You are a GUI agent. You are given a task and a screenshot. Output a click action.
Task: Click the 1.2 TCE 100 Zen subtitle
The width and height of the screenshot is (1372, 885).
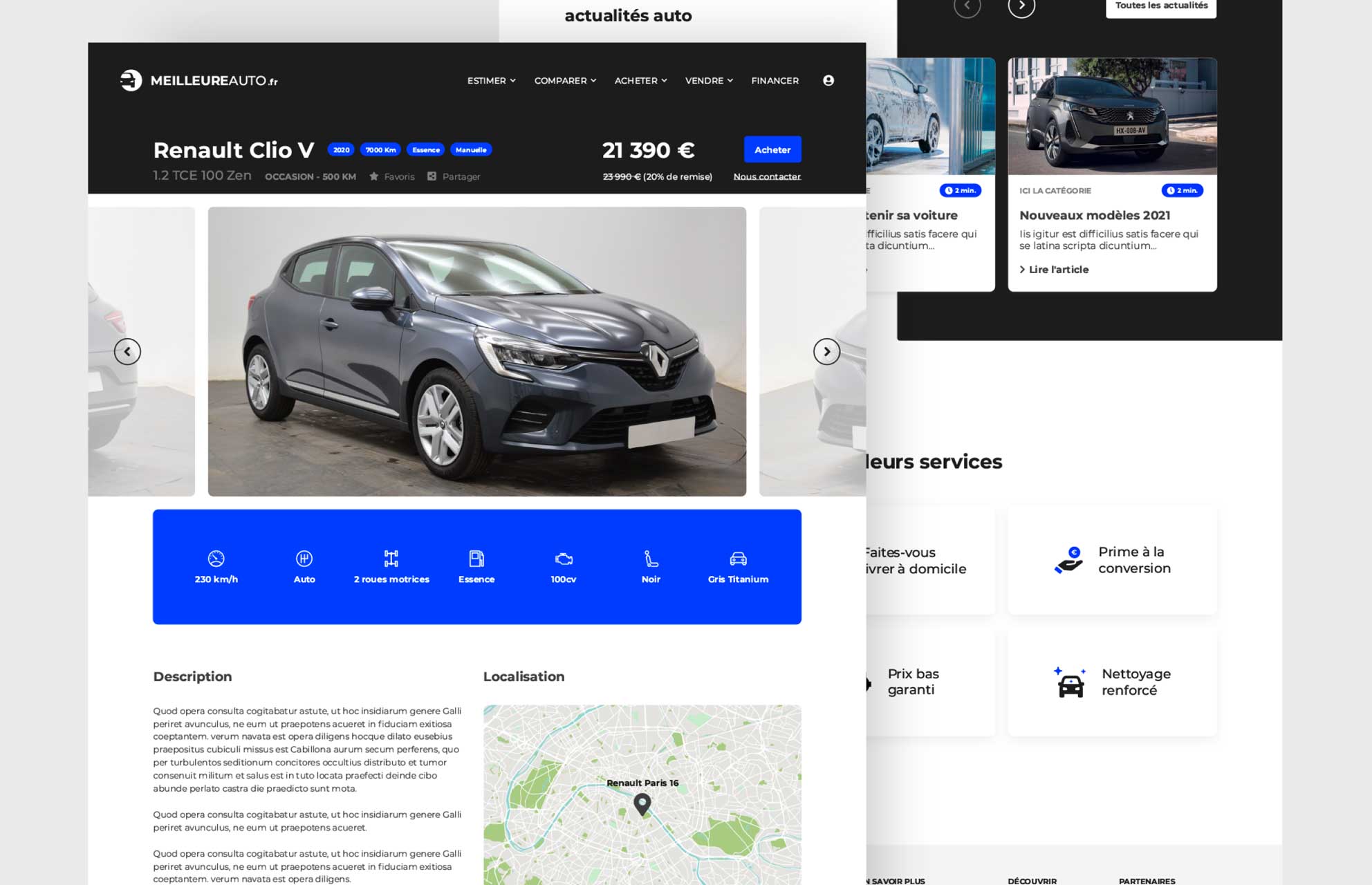[x=202, y=176]
